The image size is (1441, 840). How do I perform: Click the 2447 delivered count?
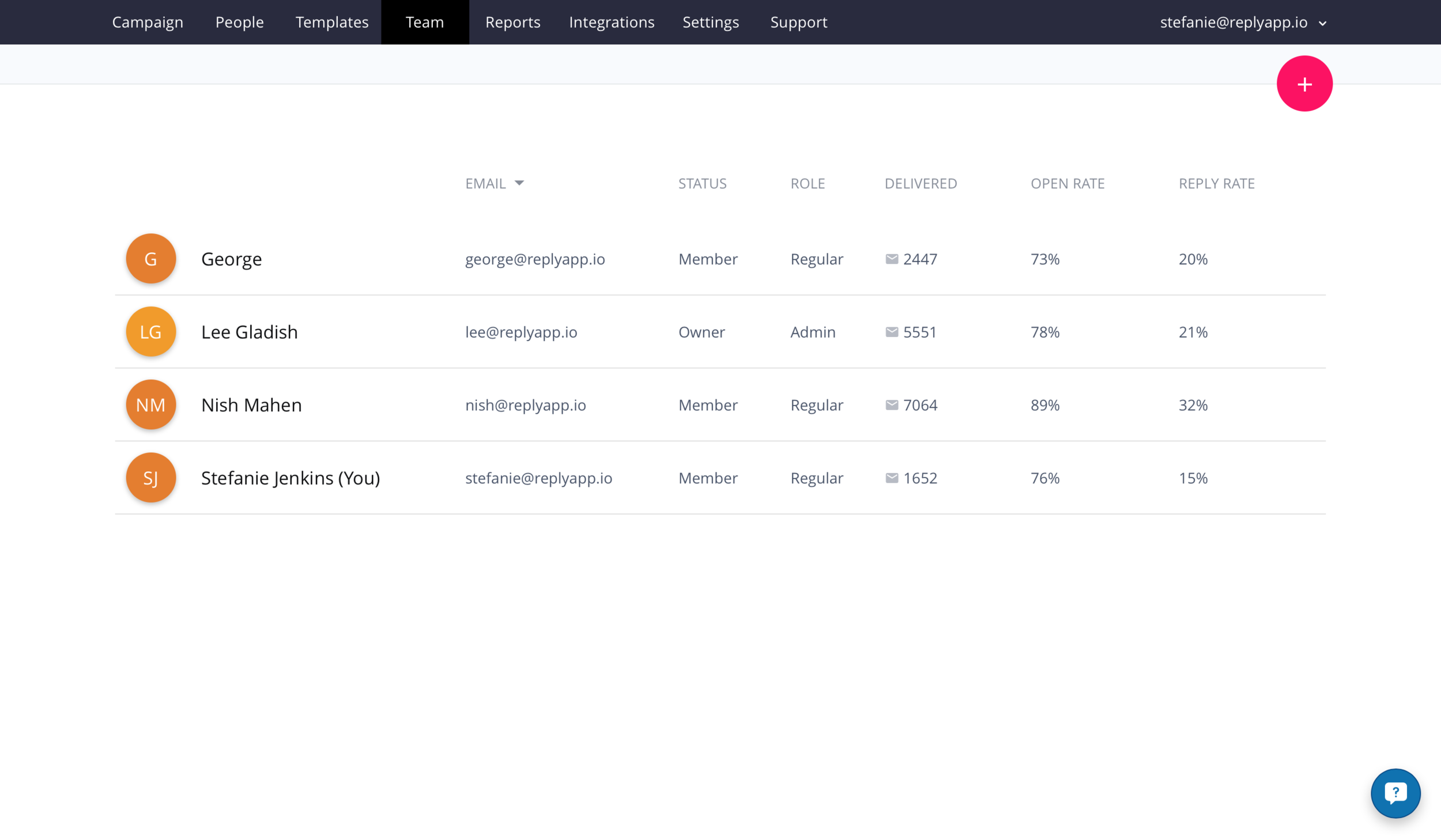click(920, 259)
